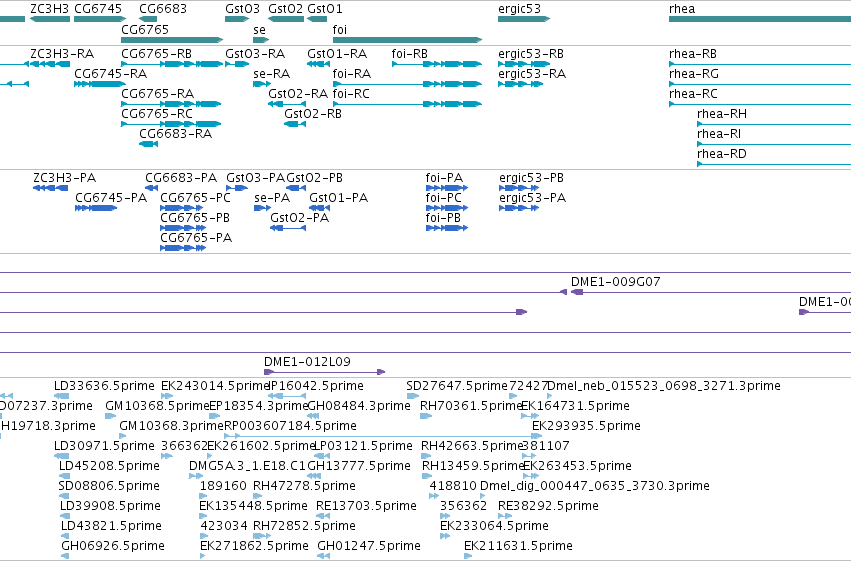The width and height of the screenshot is (851, 561).
Task: Open transcript GstO1-RA
Action: (x=337, y=54)
